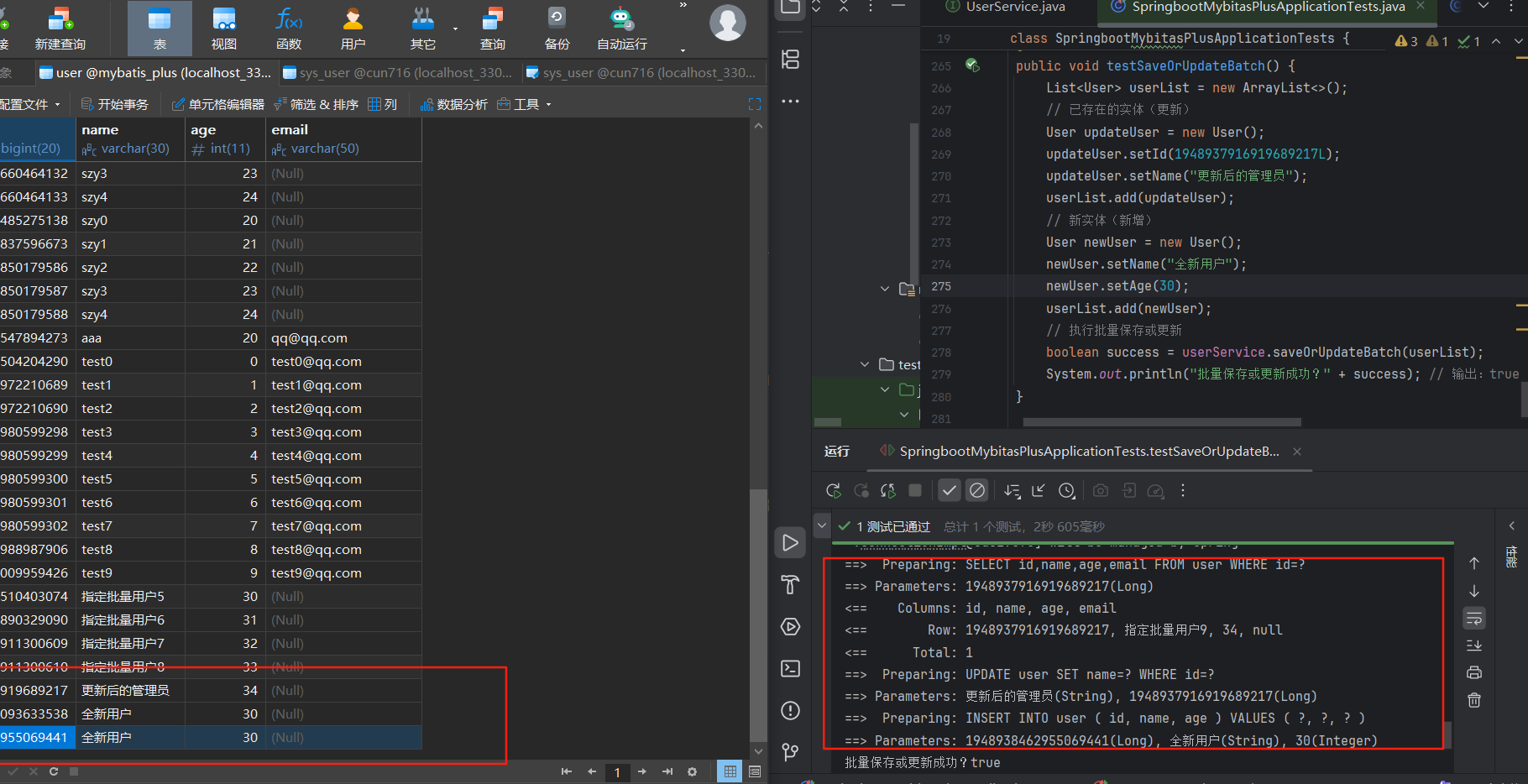1528x784 pixels.
Task: Open test history clock icon
Action: [x=1066, y=491]
